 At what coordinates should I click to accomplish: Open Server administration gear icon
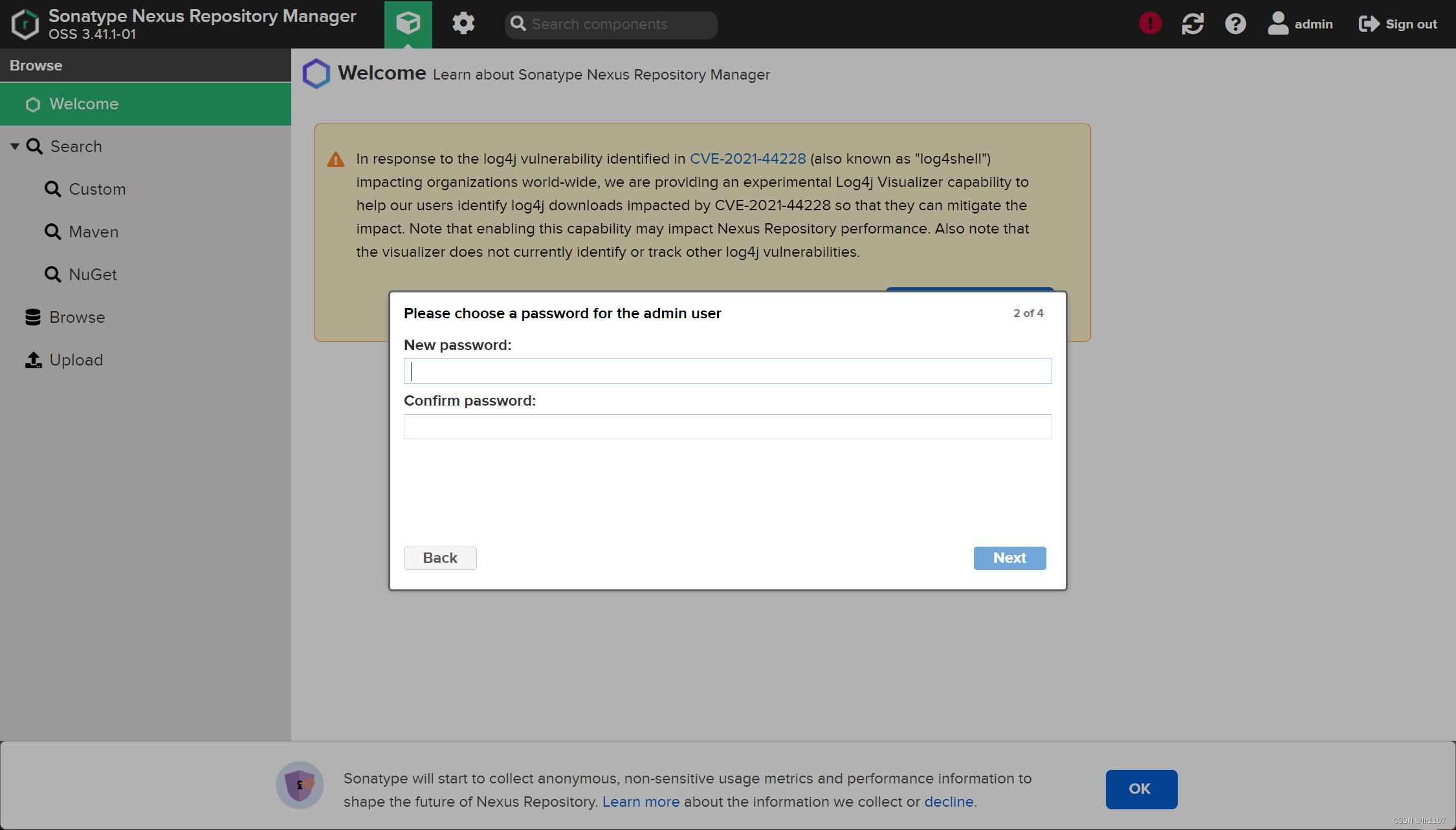point(463,24)
